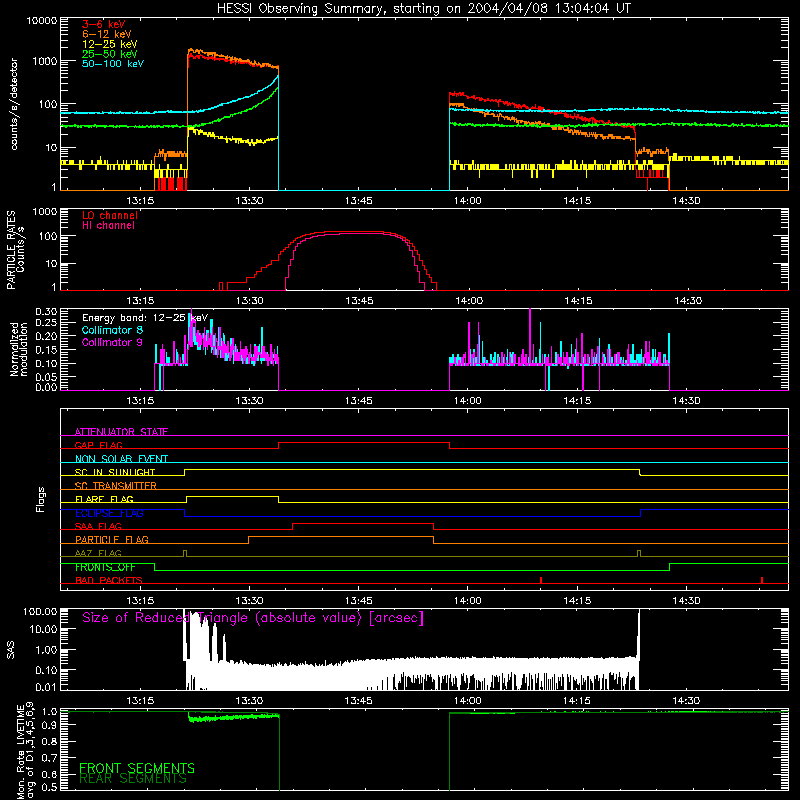This screenshot has height=800, width=800.
Task: Click the NON_SOLAR_EVENT flag label
Action: coord(121,459)
